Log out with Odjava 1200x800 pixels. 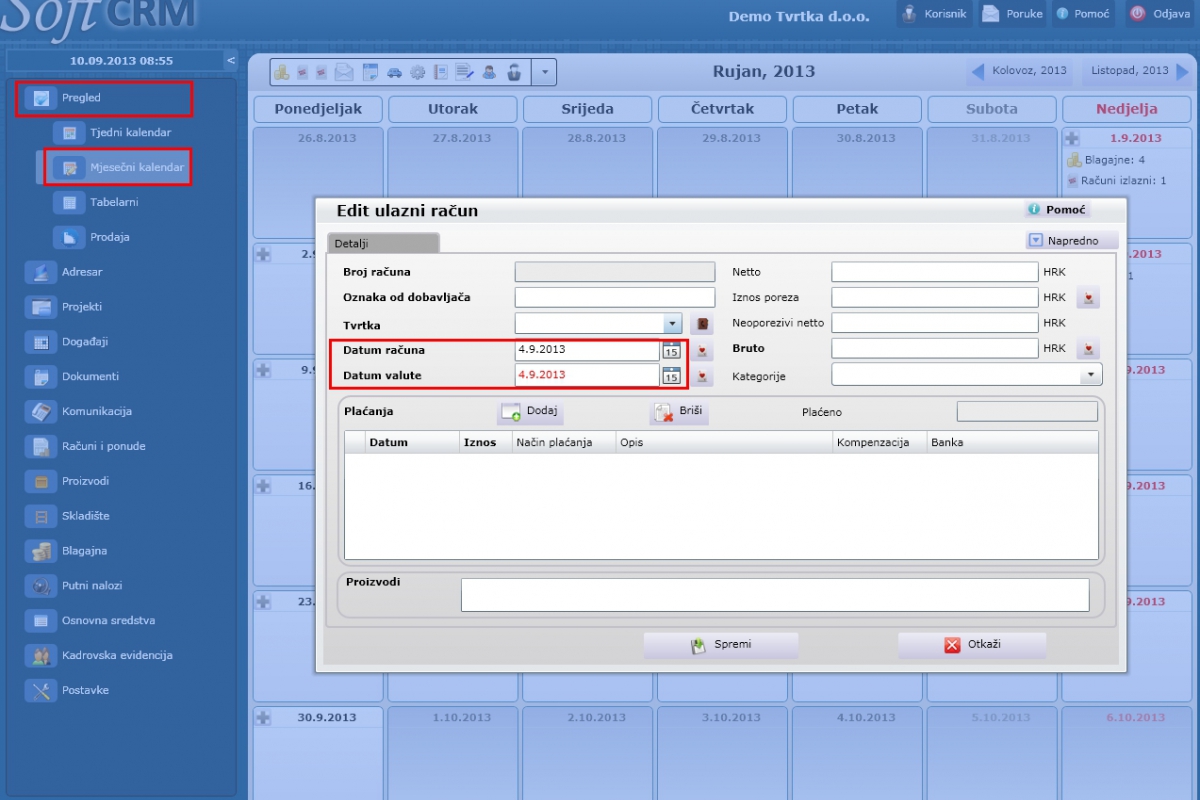[1160, 14]
